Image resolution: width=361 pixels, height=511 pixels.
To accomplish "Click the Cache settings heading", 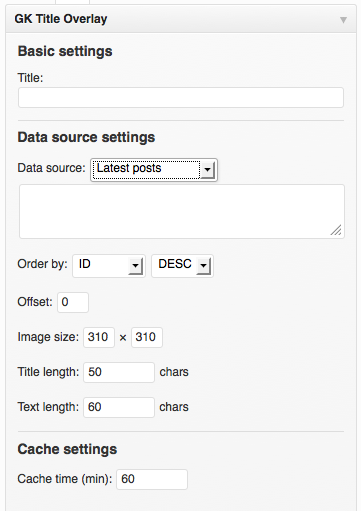I will [x=67, y=449].
